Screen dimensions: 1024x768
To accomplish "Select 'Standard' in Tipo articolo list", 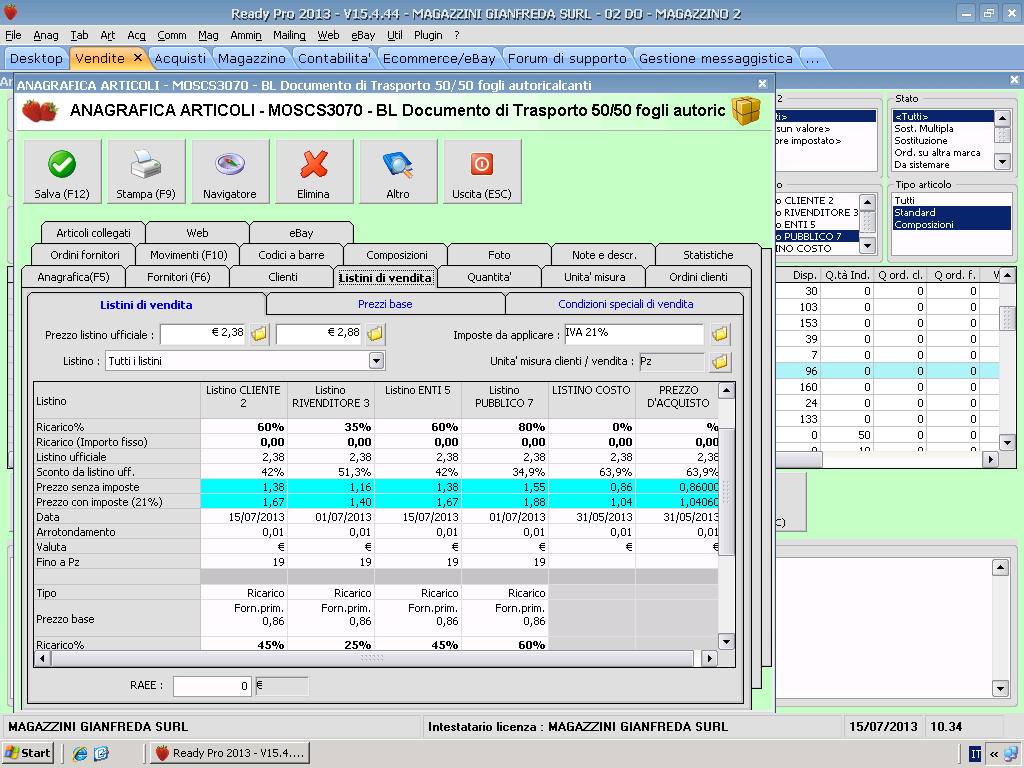I will pos(915,212).
